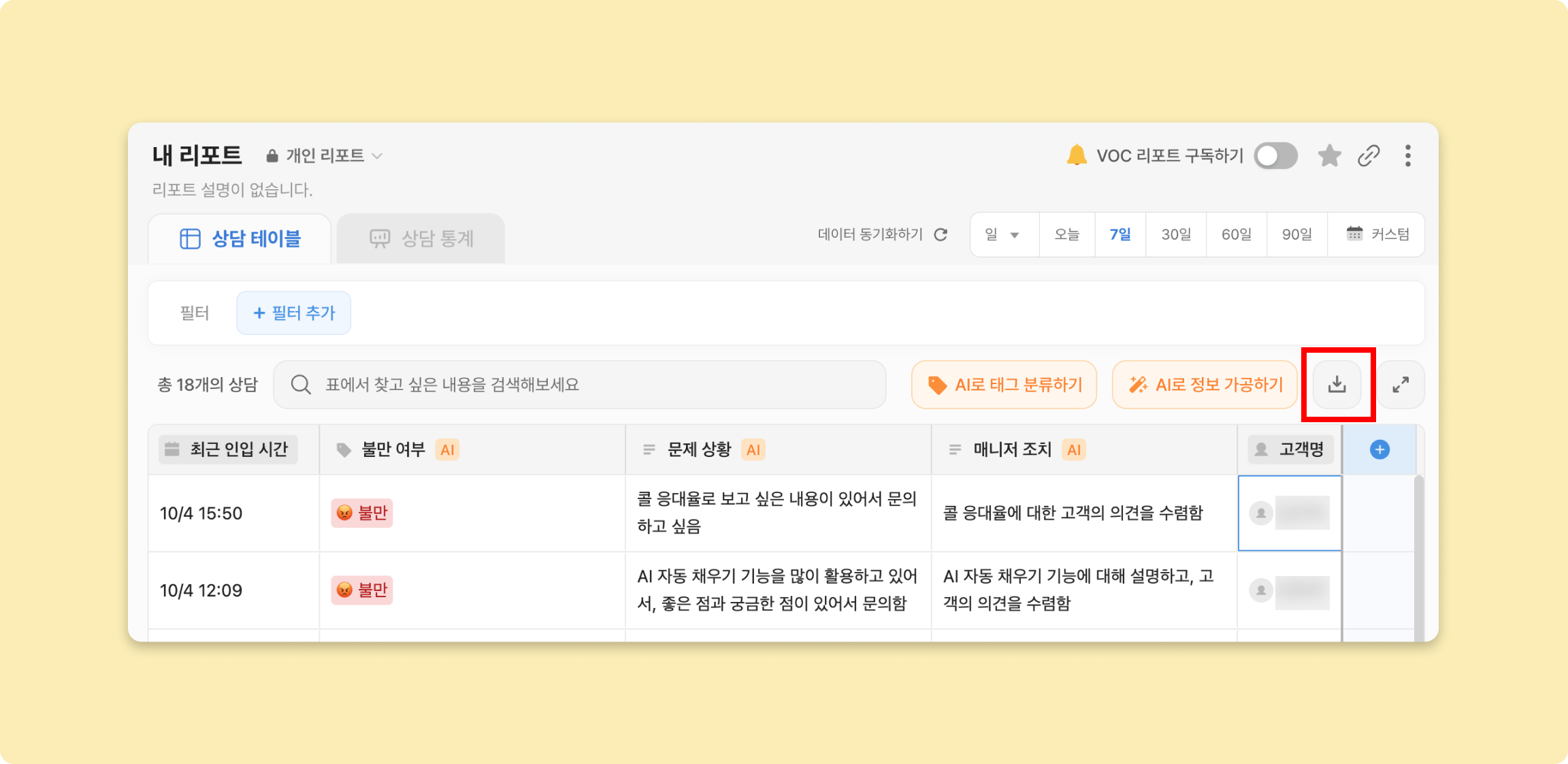This screenshot has height=764, width=1568.
Task: Click the 필터 추가 button
Action: tap(294, 313)
